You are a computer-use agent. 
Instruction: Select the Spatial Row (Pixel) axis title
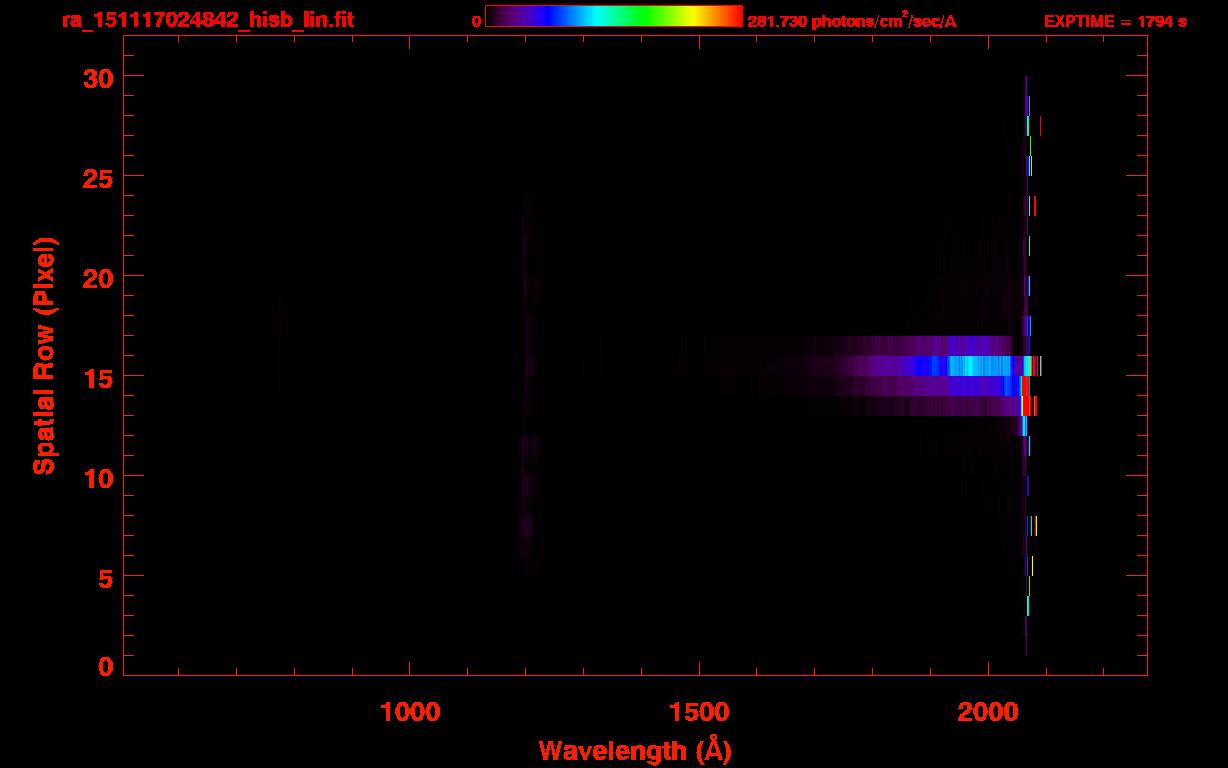click(44, 356)
